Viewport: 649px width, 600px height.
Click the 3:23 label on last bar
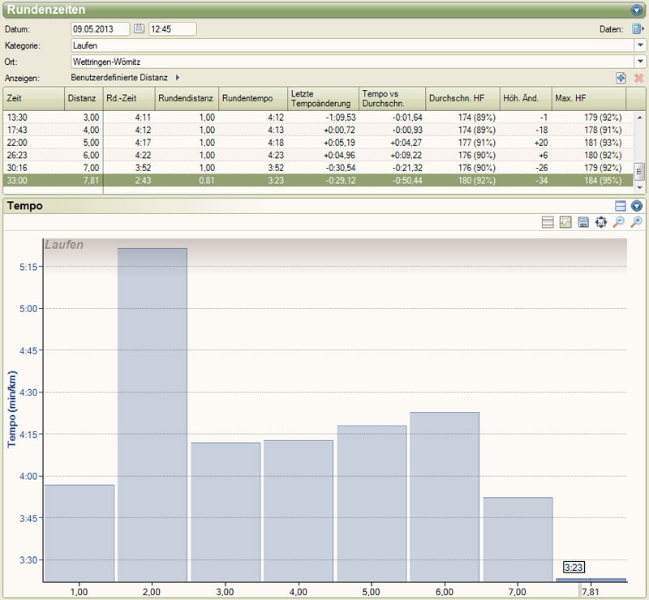pos(574,567)
